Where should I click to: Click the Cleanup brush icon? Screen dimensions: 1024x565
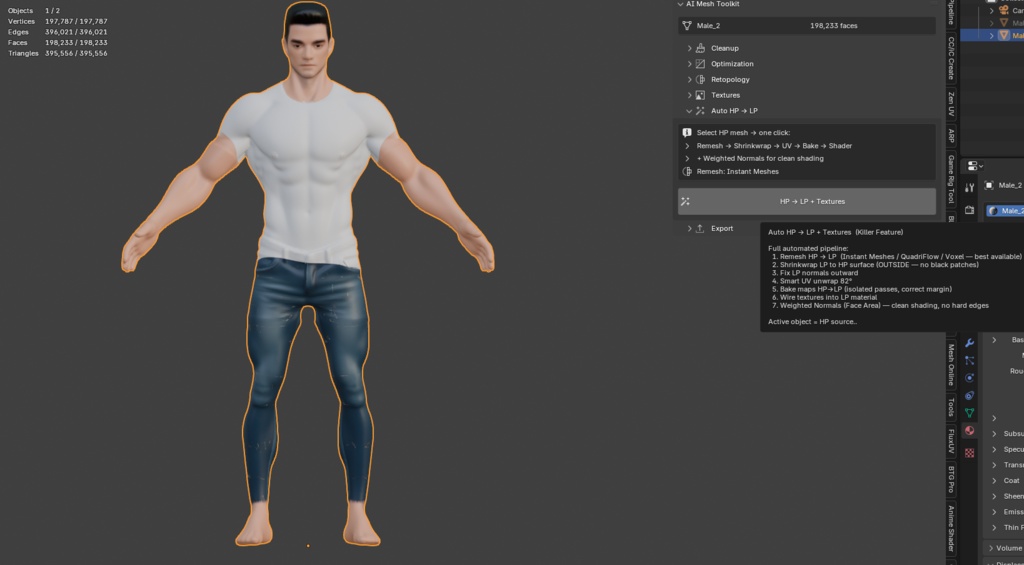tap(700, 48)
